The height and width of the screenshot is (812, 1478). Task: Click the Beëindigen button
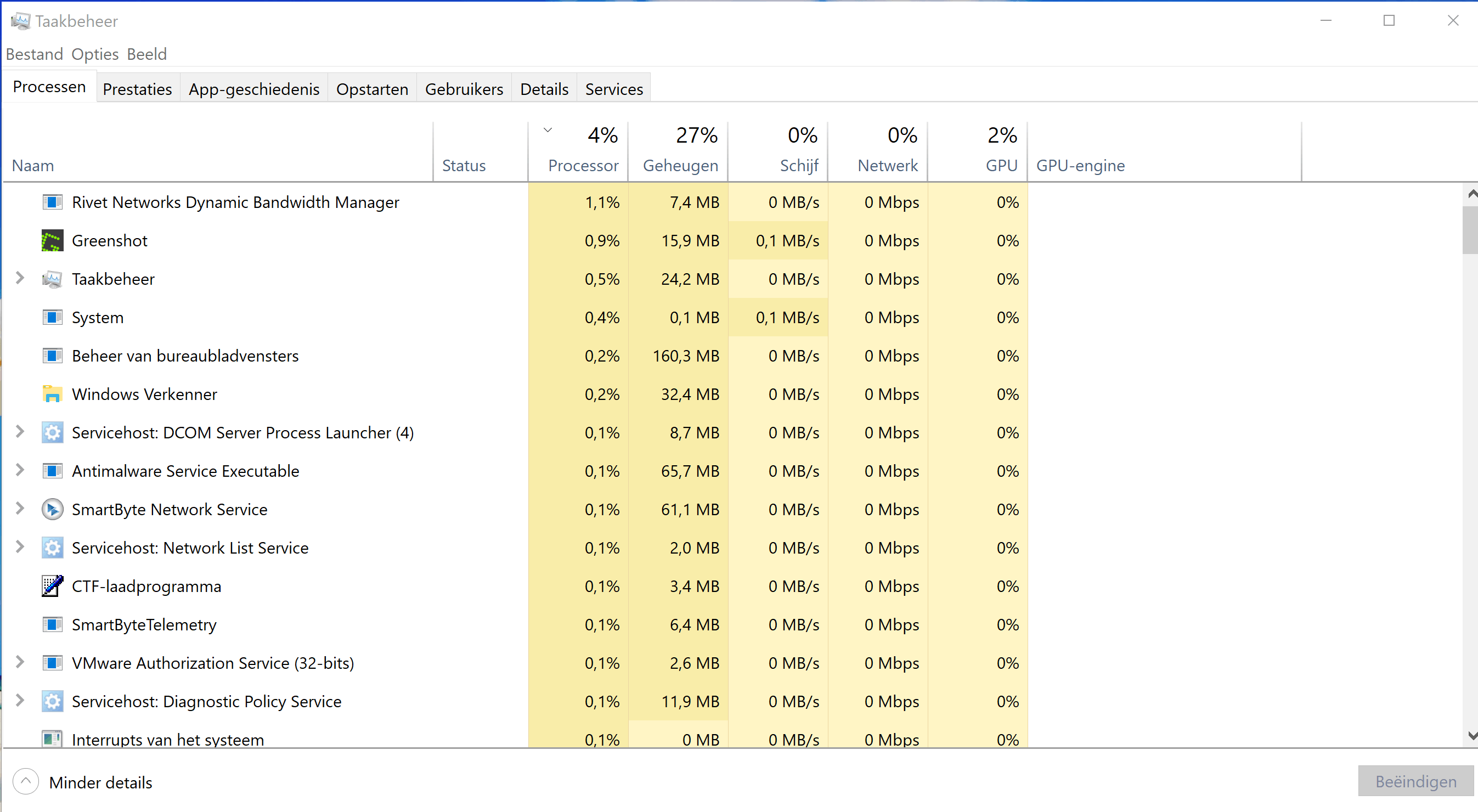[x=1415, y=781]
